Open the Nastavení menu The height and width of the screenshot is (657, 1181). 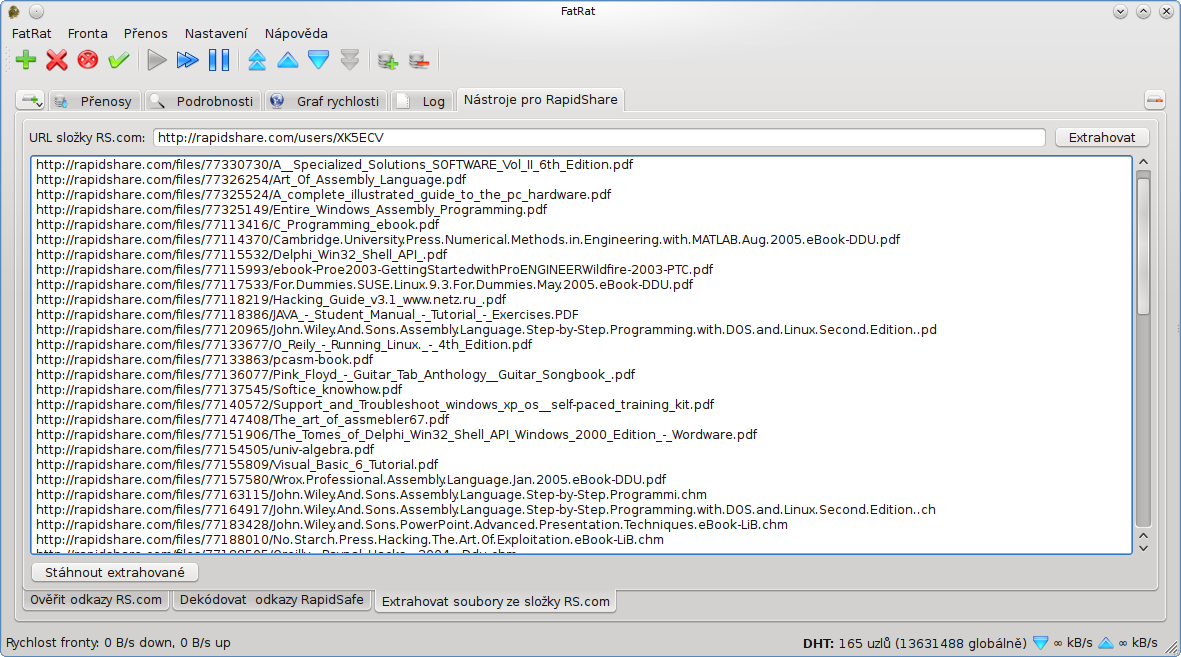(x=216, y=33)
